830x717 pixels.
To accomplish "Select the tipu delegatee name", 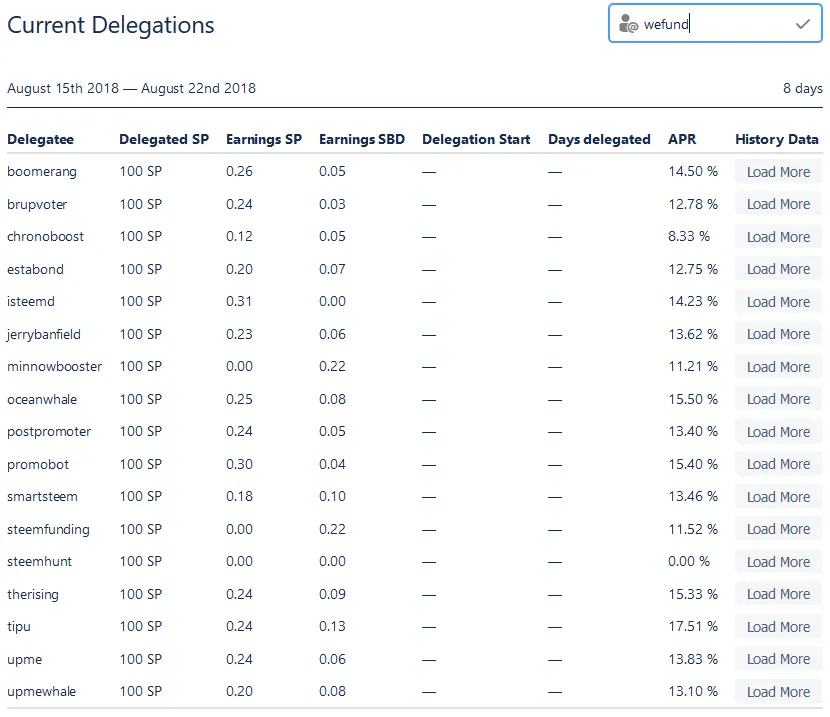I will 19,627.
